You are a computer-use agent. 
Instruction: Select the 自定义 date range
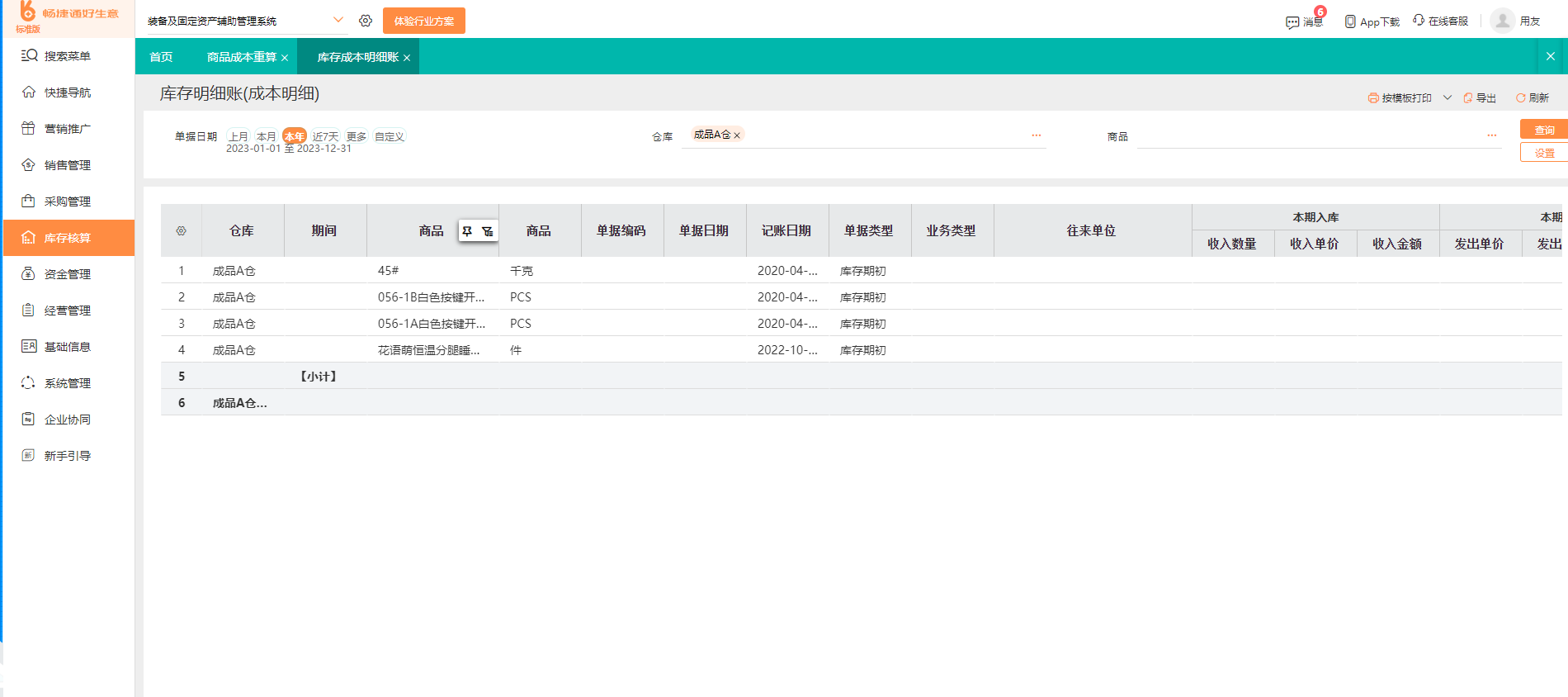(390, 136)
